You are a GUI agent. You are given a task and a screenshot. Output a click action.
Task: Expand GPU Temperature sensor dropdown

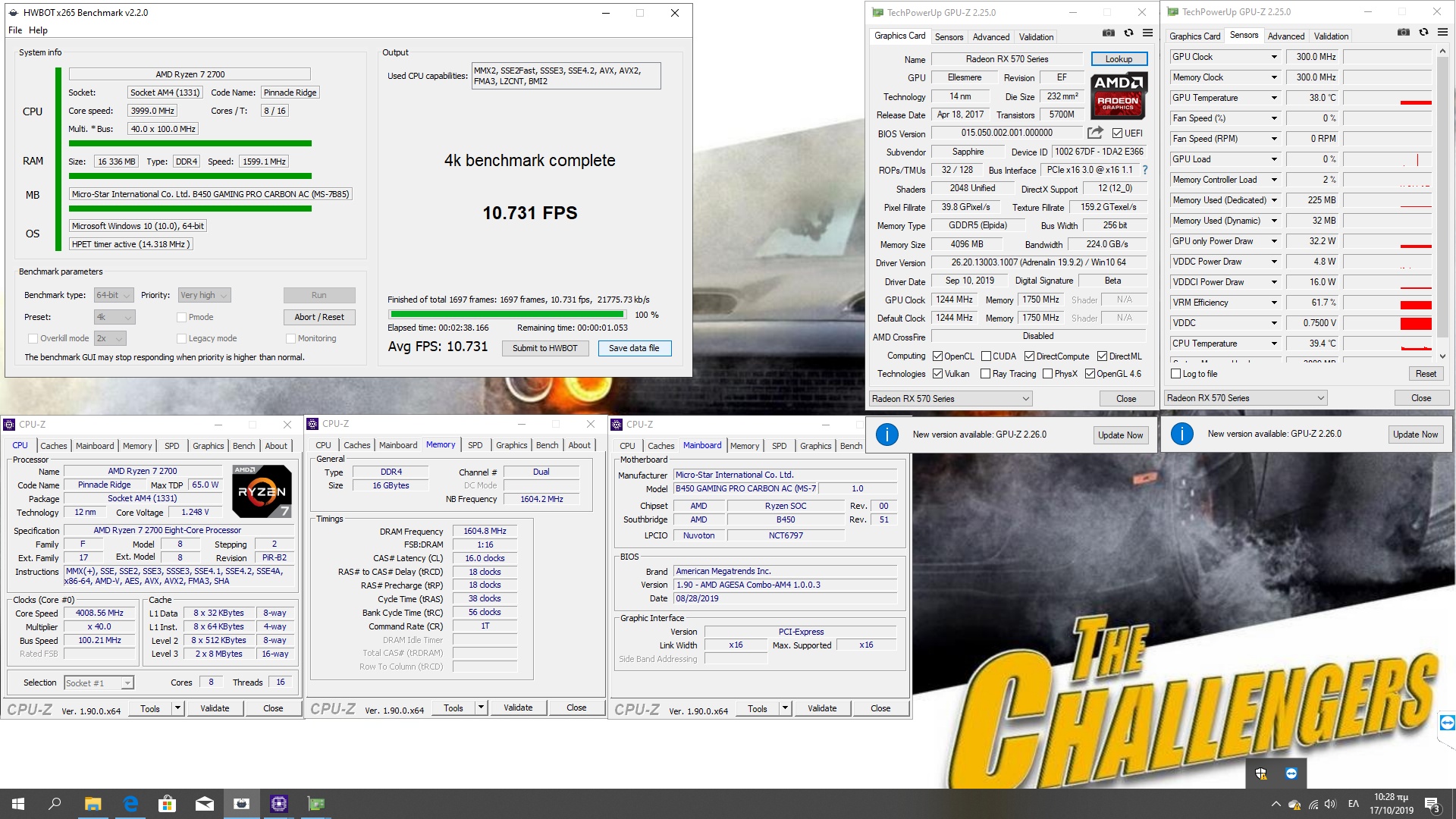(x=1274, y=98)
